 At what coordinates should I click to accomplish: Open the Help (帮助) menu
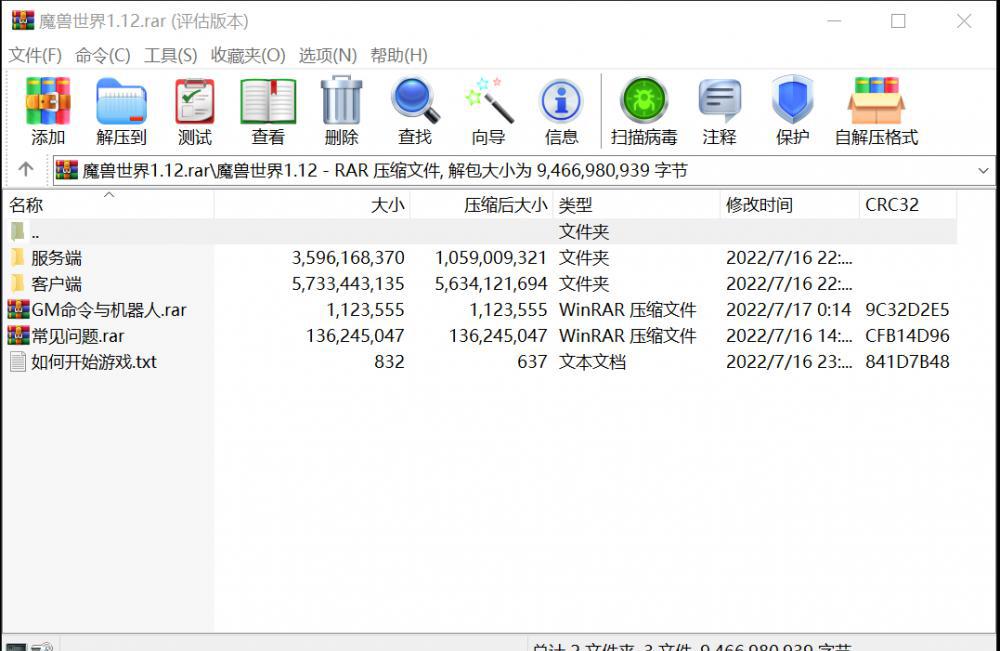[x=399, y=55]
